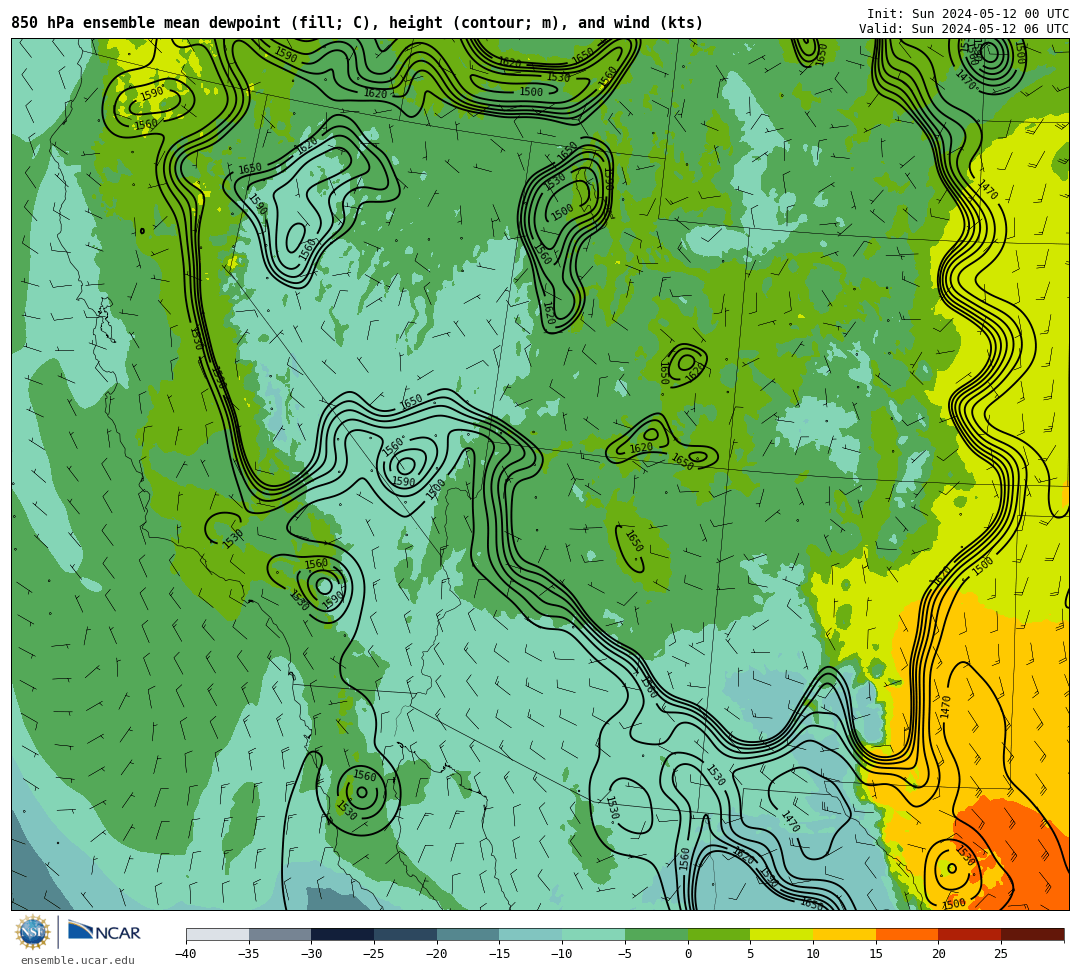Click the 25 colorbar tick label
This screenshot has width=1080, height=973.
coord(1001,954)
